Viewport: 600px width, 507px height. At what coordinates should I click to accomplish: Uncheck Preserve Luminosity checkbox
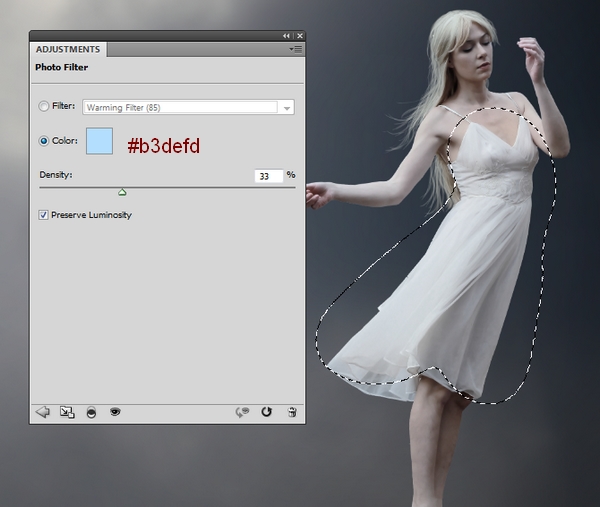tap(43, 215)
